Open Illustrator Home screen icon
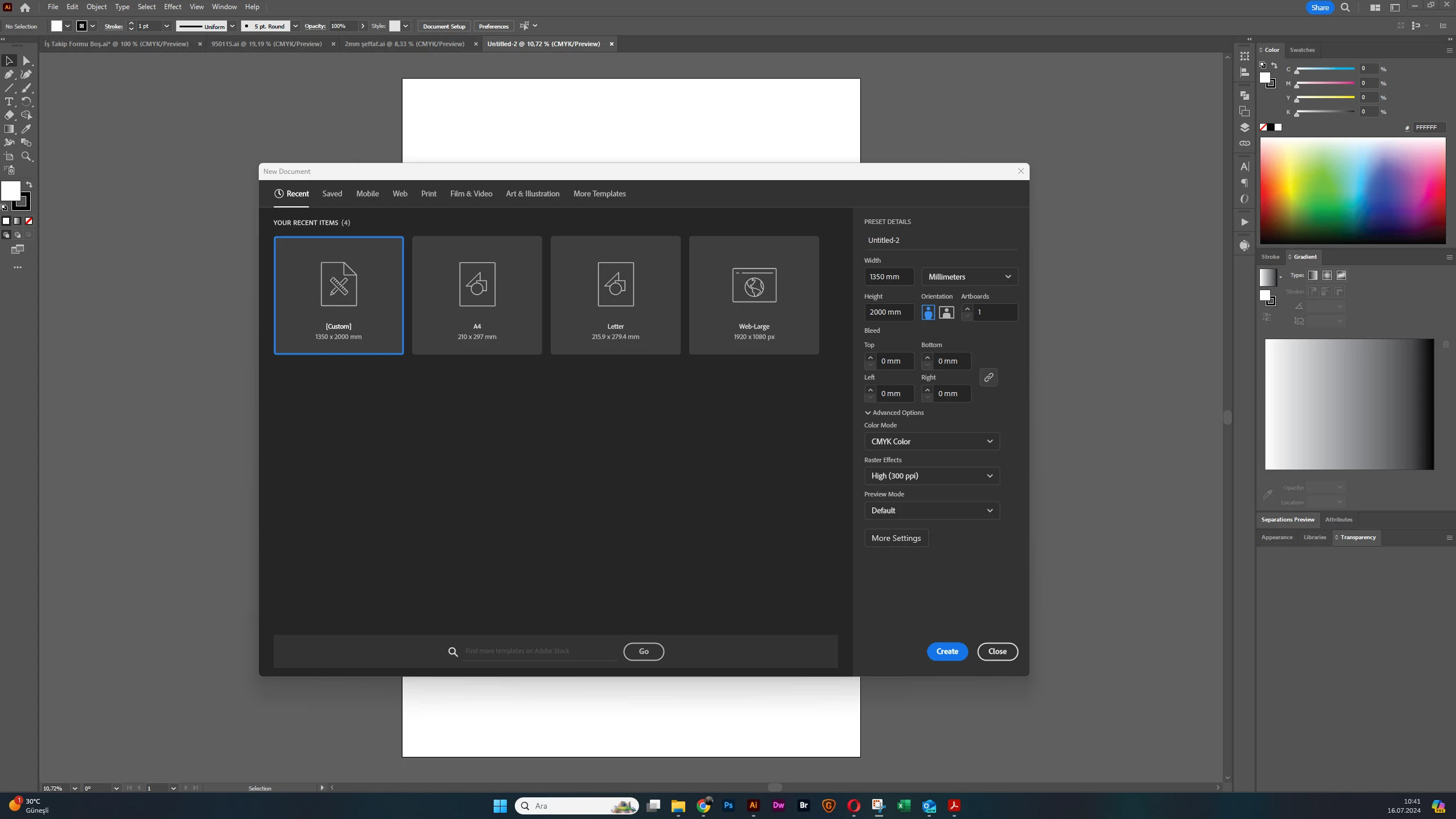 tap(25, 7)
